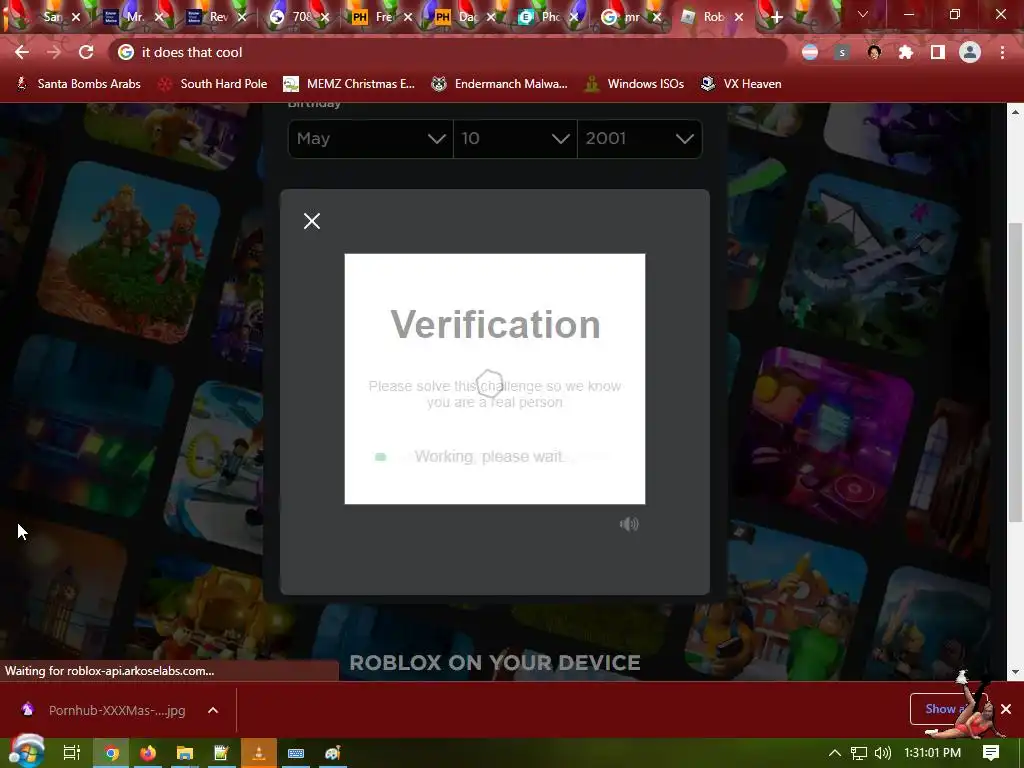Click the face avatar extension icon
Viewport: 1024px width, 768px height.
point(874,52)
